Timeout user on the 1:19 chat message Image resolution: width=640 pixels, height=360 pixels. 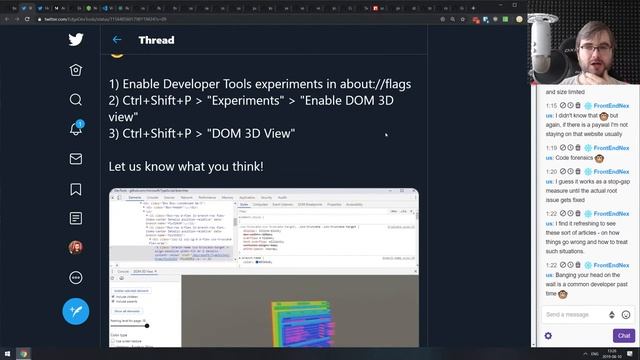[570, 148]
